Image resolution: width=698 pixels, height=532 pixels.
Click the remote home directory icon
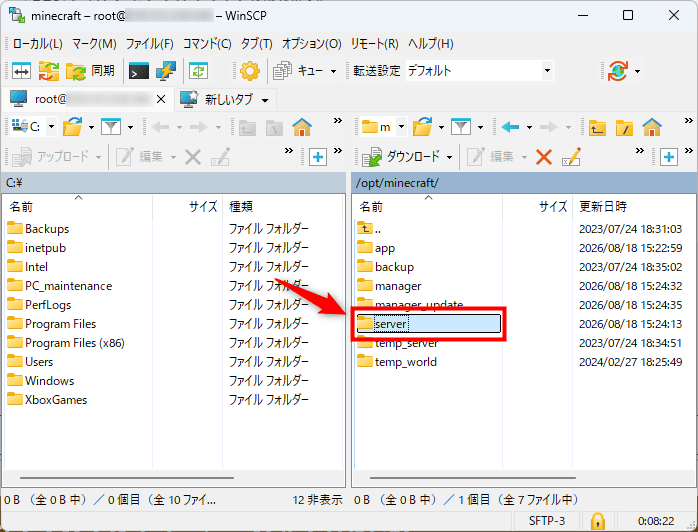[652, 127]
